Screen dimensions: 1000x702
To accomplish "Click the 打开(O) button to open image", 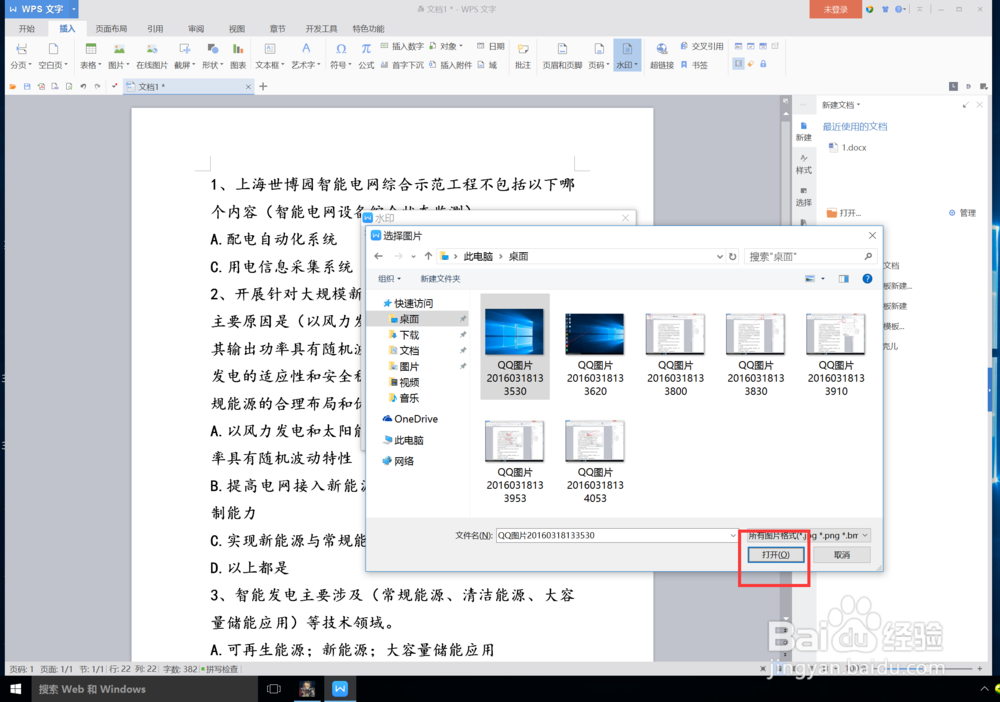I will (775, 554).
